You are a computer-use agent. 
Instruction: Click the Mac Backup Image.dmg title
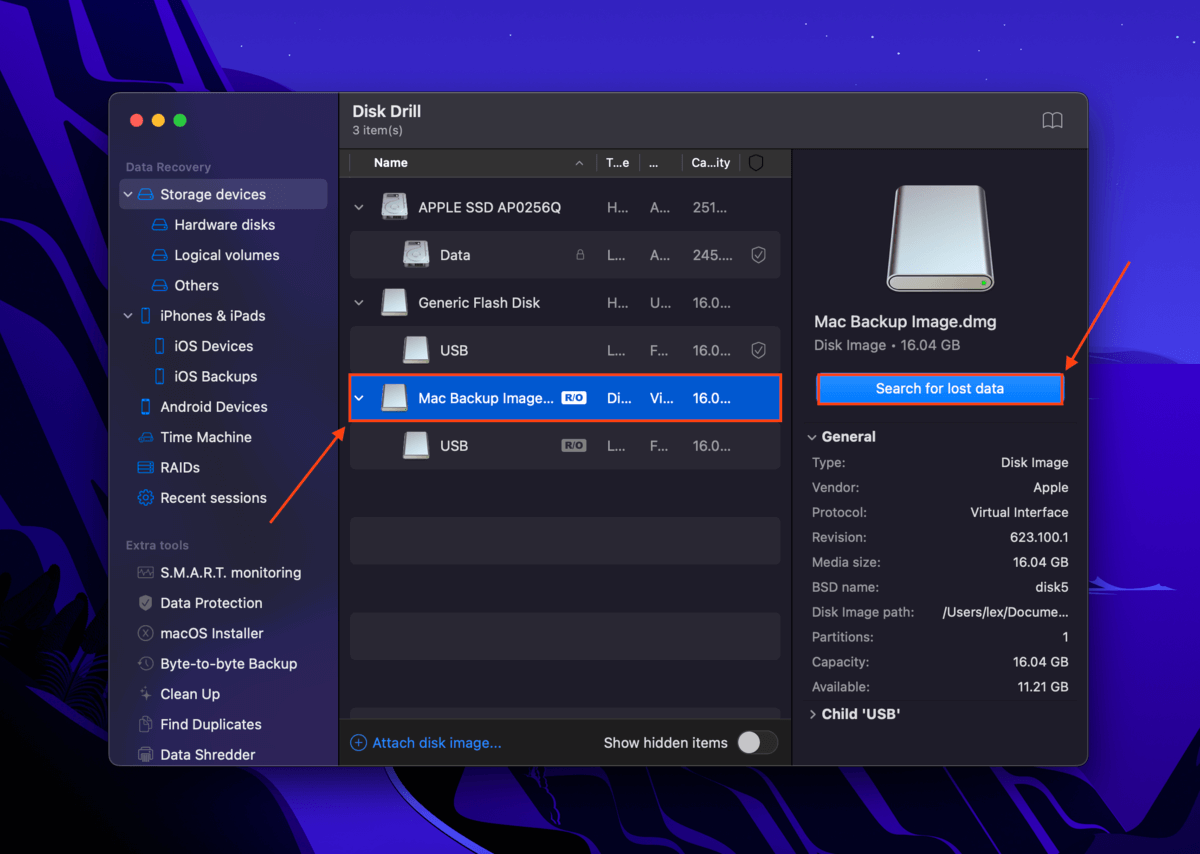click(905, 322)
